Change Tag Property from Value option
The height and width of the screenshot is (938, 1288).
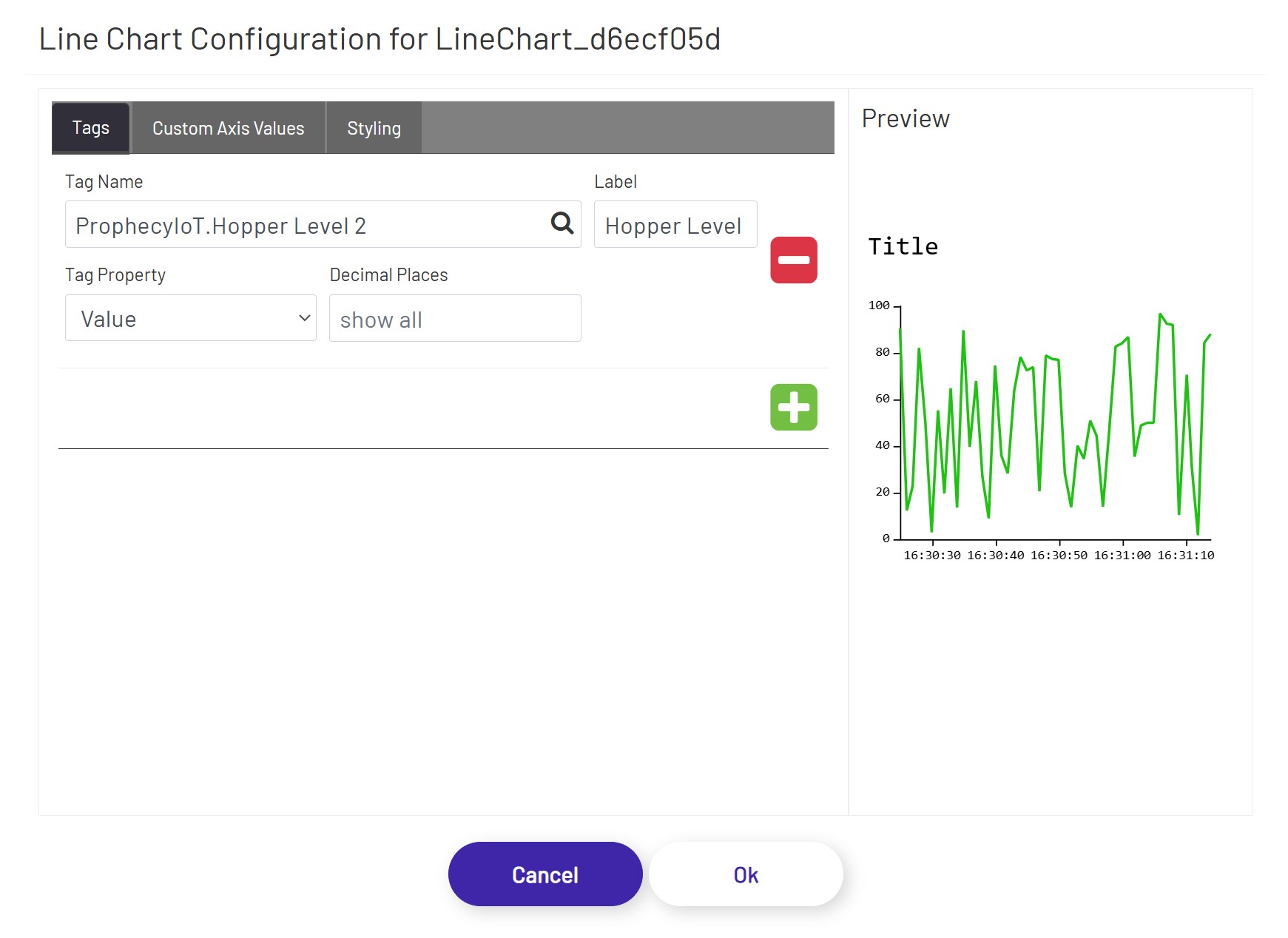(x=190, y=318)
